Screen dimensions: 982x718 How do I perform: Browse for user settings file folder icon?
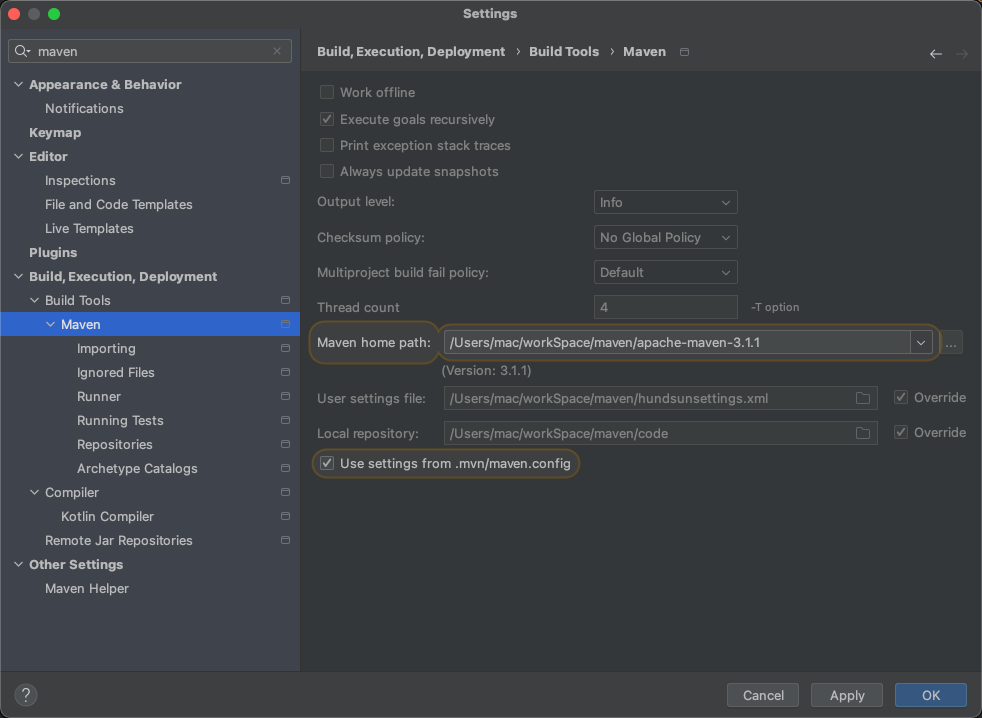[x=863, y=398]
